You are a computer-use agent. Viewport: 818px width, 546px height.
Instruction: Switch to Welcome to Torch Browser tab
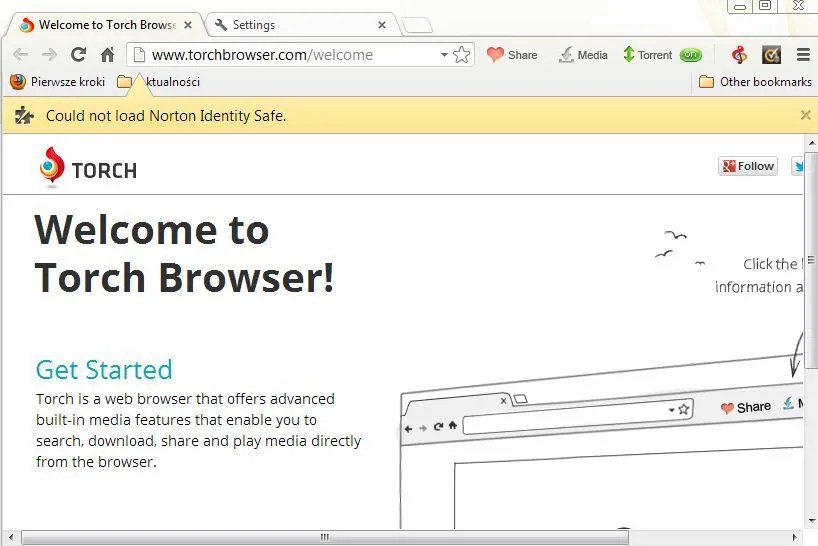[102, 25]
